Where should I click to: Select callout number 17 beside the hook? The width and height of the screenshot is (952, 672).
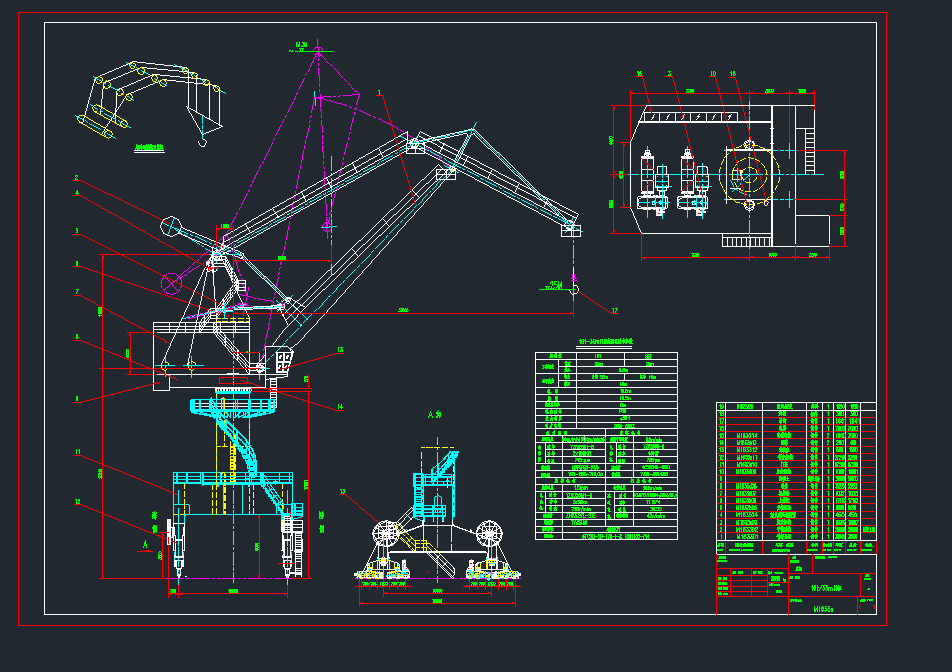[x=614, y=309]
